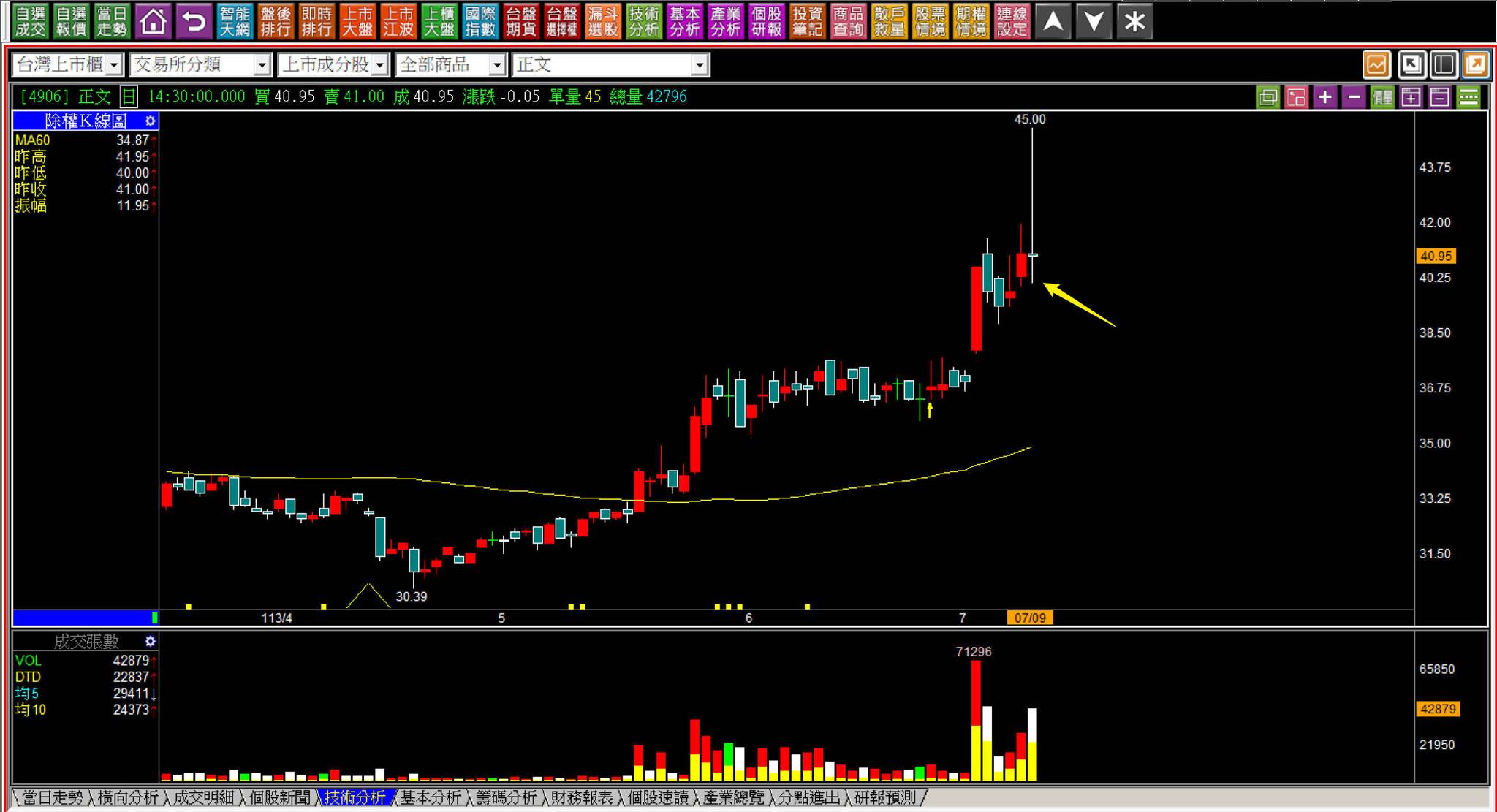Toggle the green horizontal lines icon

coord(1468,96)
